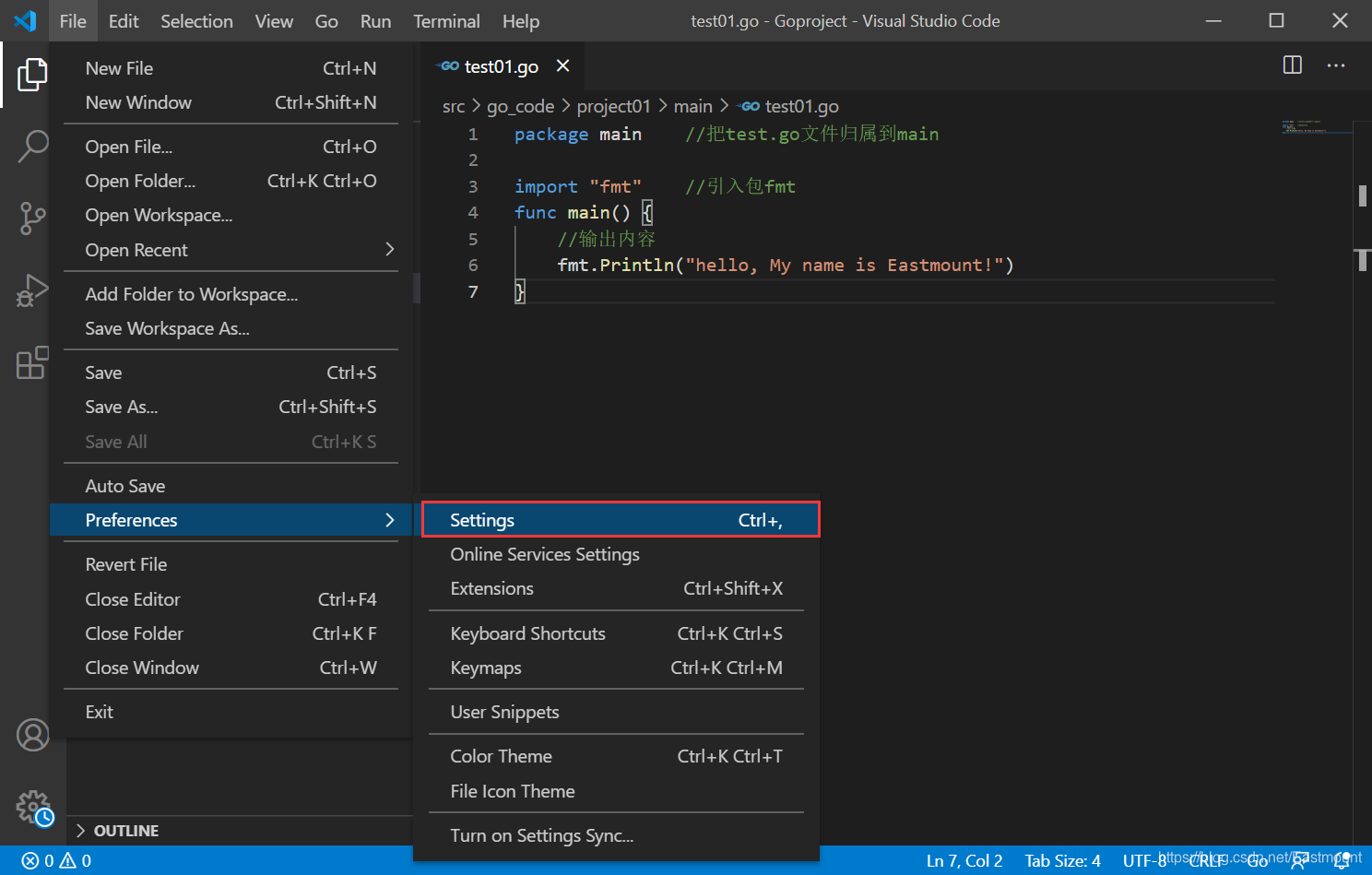This screenshot has height=875, width=1372.
Task: Expand Open Recent submenu
Action: (231, 250)
